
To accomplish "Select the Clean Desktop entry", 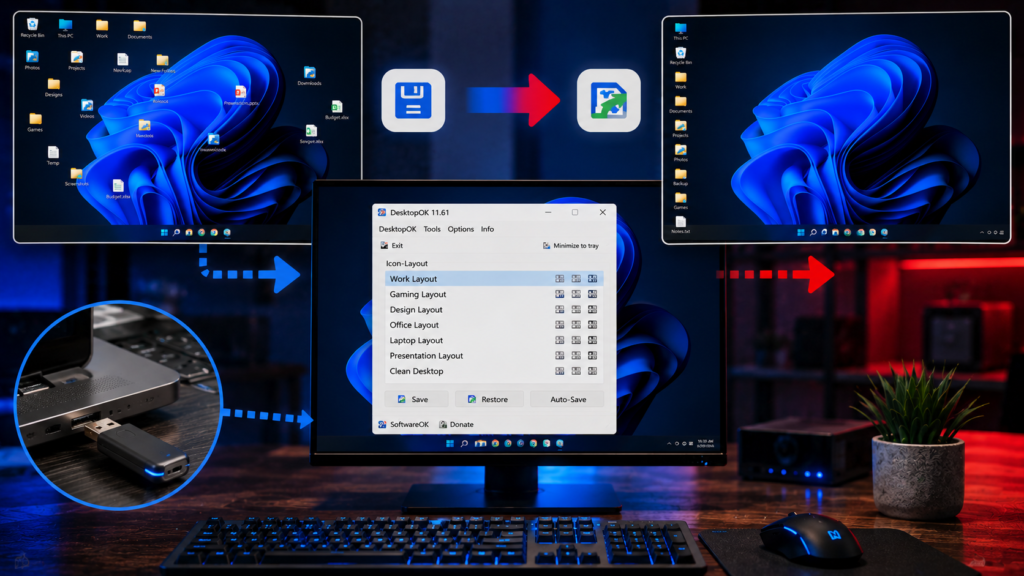I will click(494, 371).
